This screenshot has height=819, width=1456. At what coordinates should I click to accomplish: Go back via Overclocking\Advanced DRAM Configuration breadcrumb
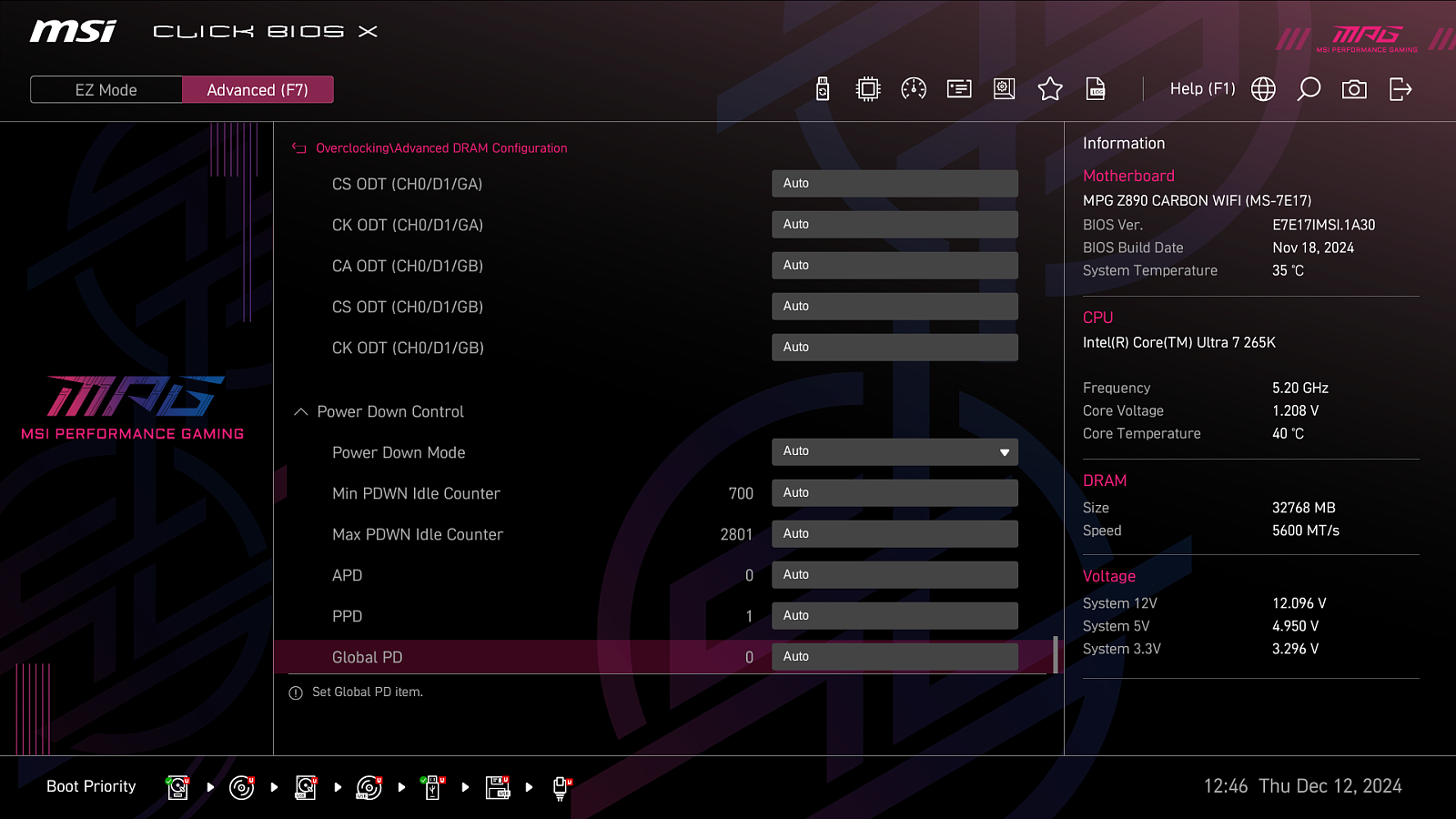coord(441,148)
